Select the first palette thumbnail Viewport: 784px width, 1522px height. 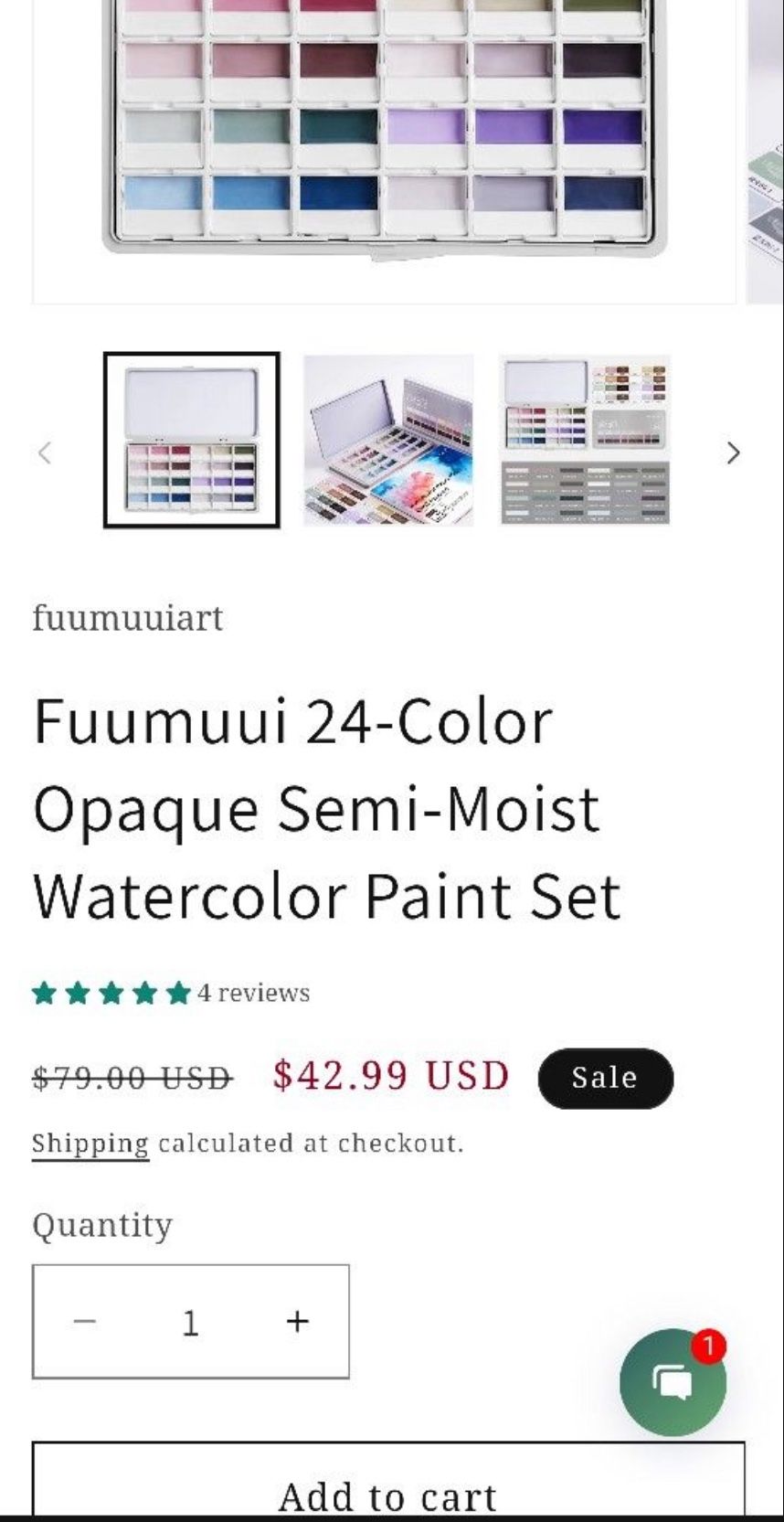coord(192,440)
